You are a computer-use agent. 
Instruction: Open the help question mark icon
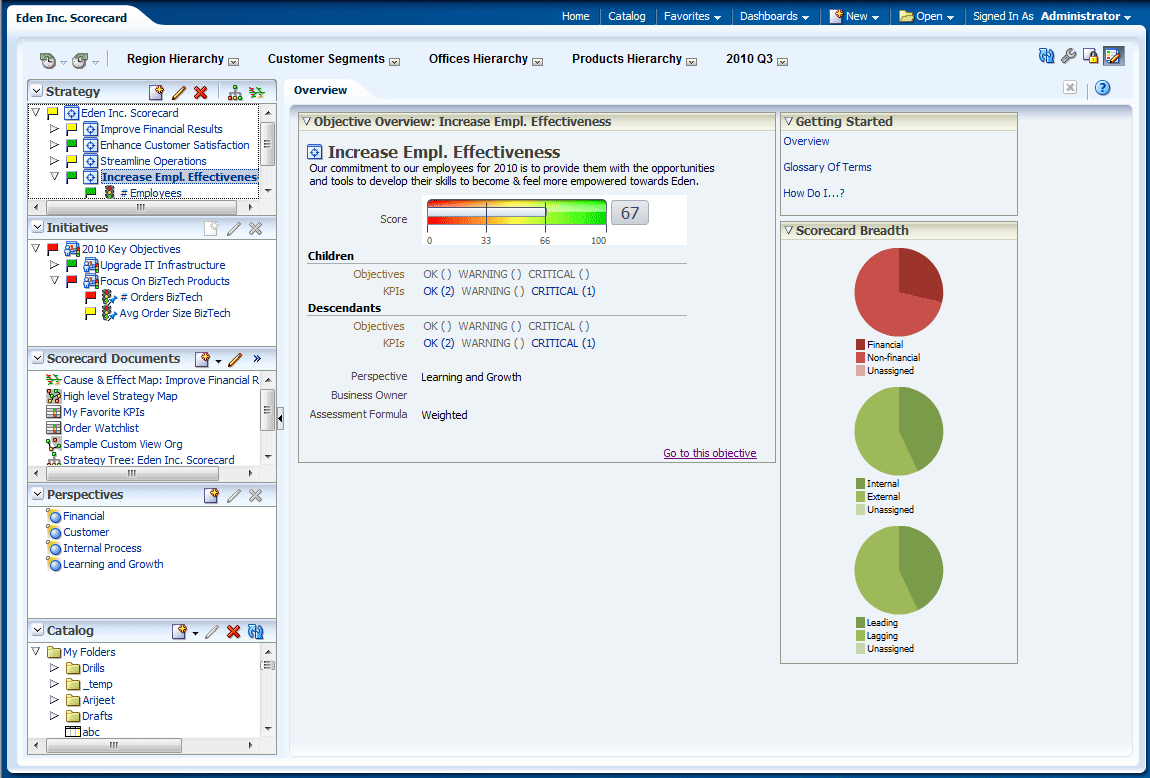click(1102, 88)
